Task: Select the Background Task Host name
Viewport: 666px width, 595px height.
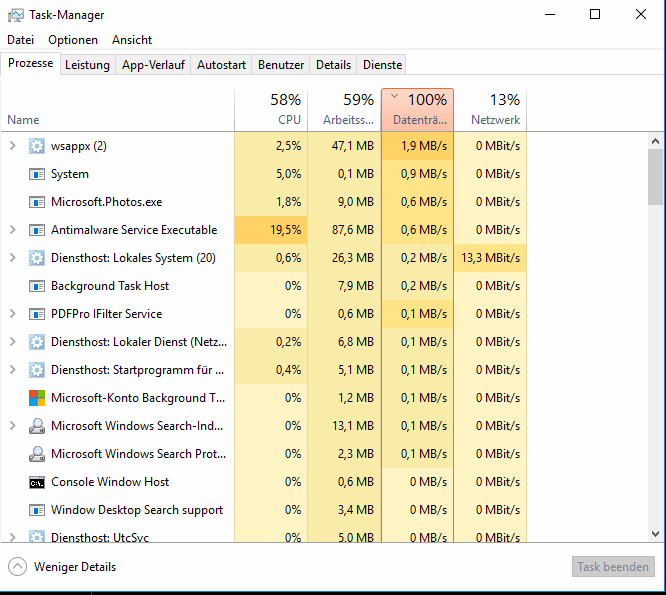Action: [110, 286]
